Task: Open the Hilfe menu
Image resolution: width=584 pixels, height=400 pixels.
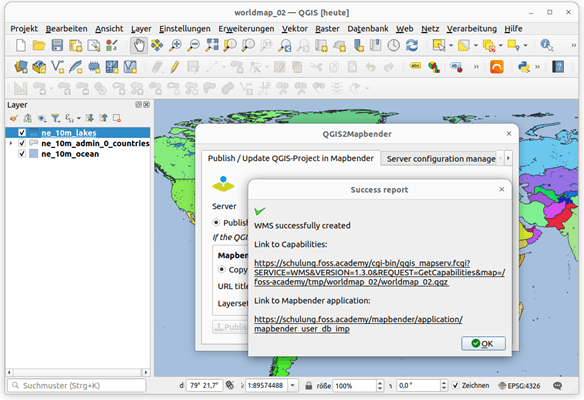Action: 513,29
